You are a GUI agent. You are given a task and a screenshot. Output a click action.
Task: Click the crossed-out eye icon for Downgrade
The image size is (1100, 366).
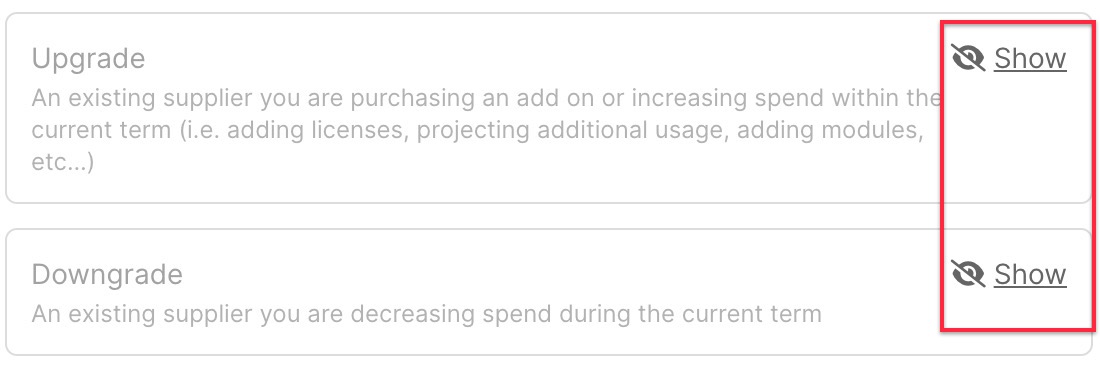pyautogui.click(x=969, y=274)
